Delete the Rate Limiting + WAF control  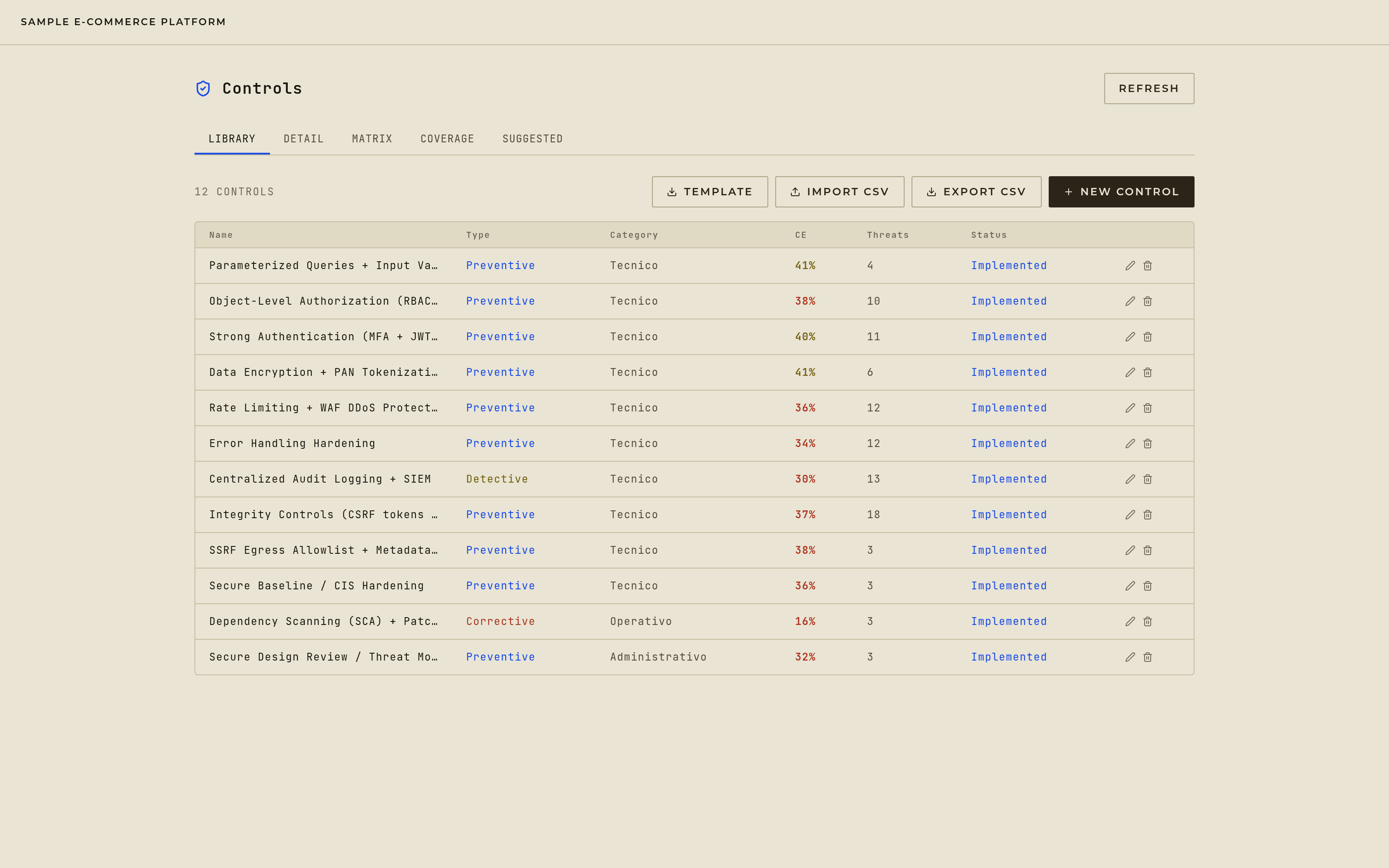click(1147, 408)
